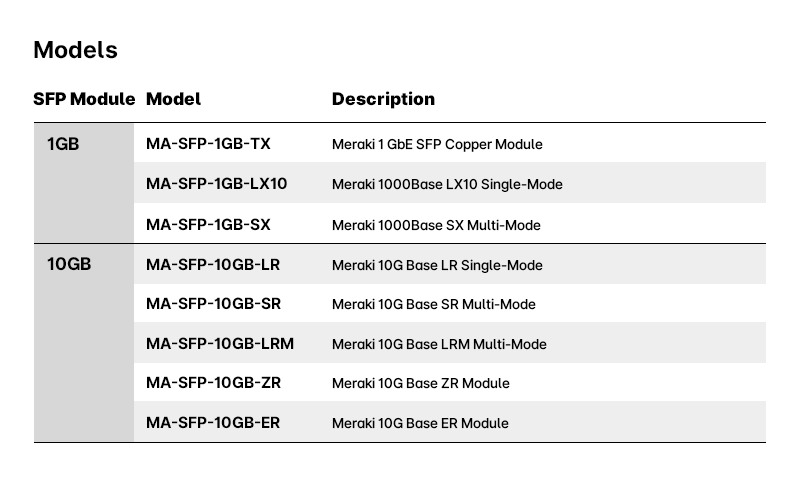The height and width of the screenshot is (478, 800).
Task: Select the Meraki 1000Base SX Multi-Mode description
Action: (436, 225)
